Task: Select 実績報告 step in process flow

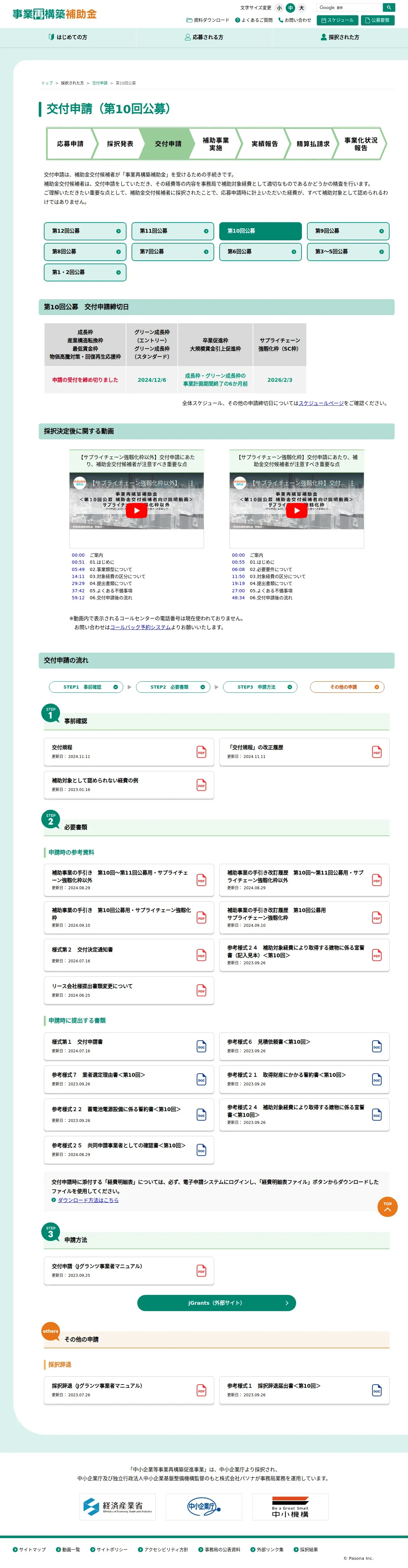Action: pyautogui.click(x=264, y=144)
